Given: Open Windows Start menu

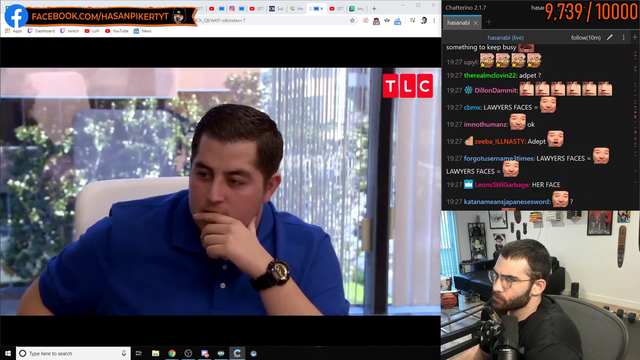Looking at the screenshot, I should [x=8, y=353].
